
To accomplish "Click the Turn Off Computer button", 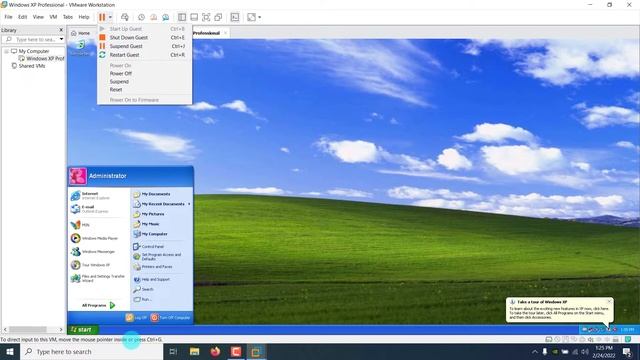I will [171, 318].
